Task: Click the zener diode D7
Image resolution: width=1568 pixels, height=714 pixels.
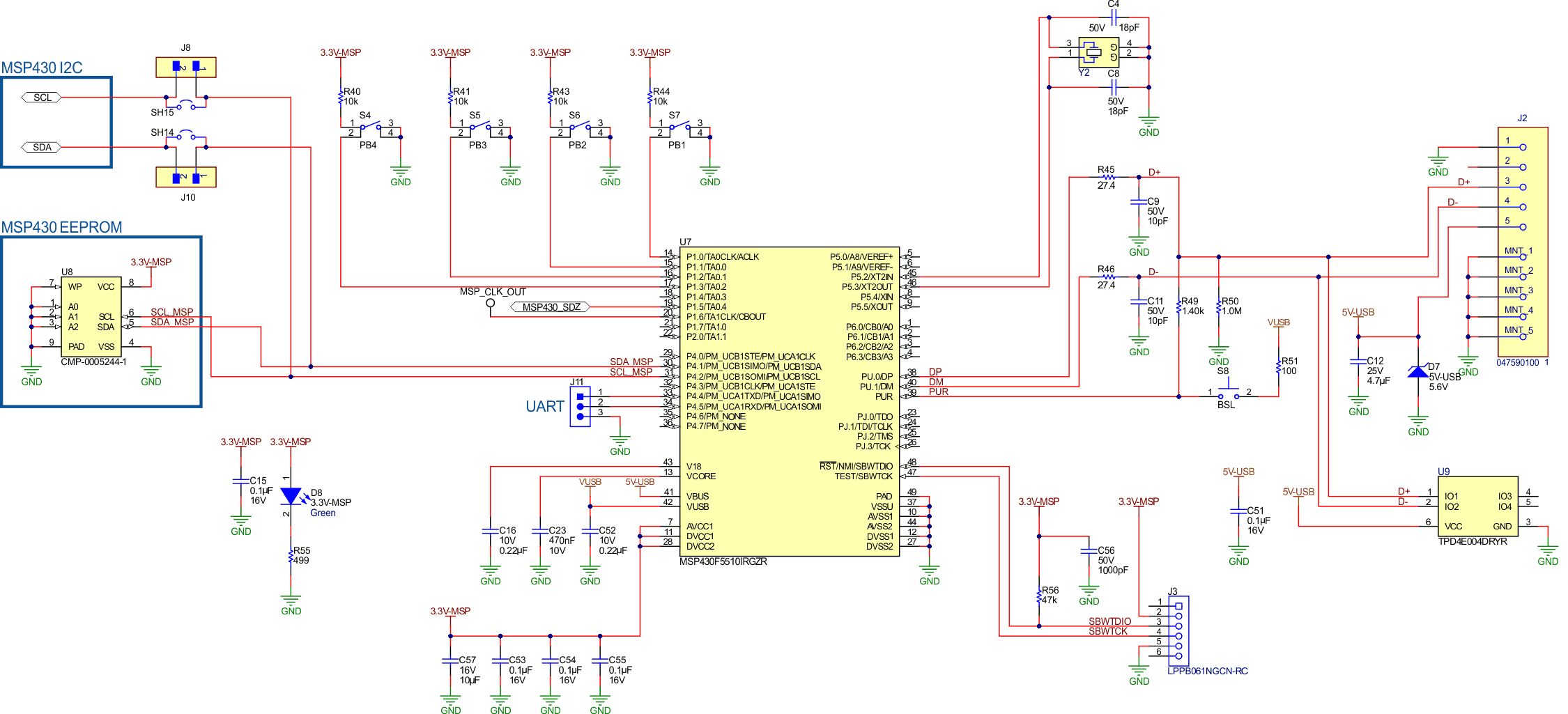Action: click(x=1420, y=371)
